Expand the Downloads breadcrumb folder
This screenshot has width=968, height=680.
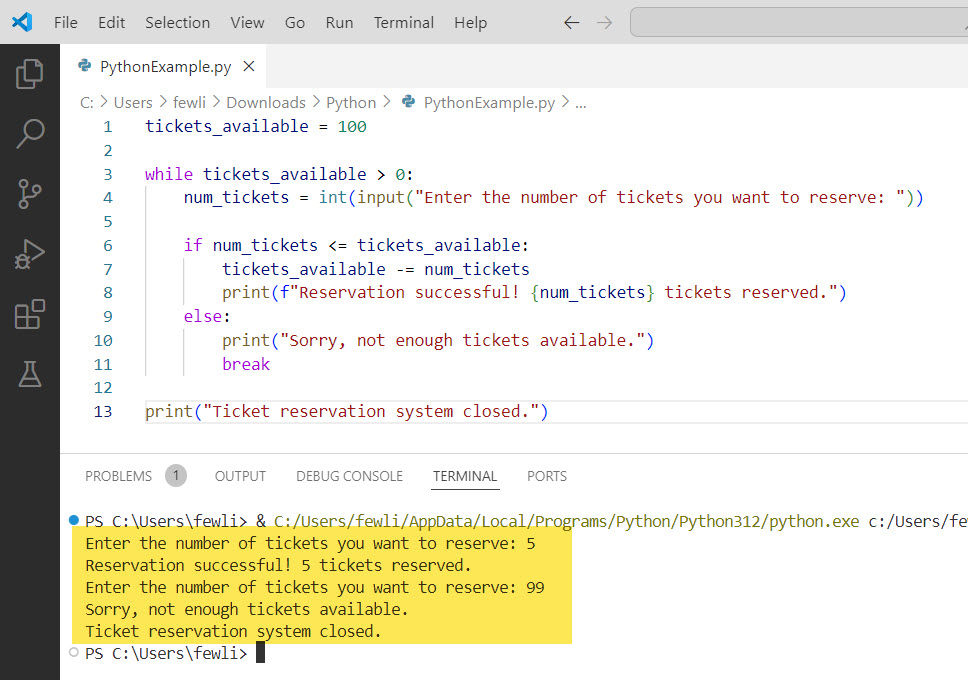265,102
